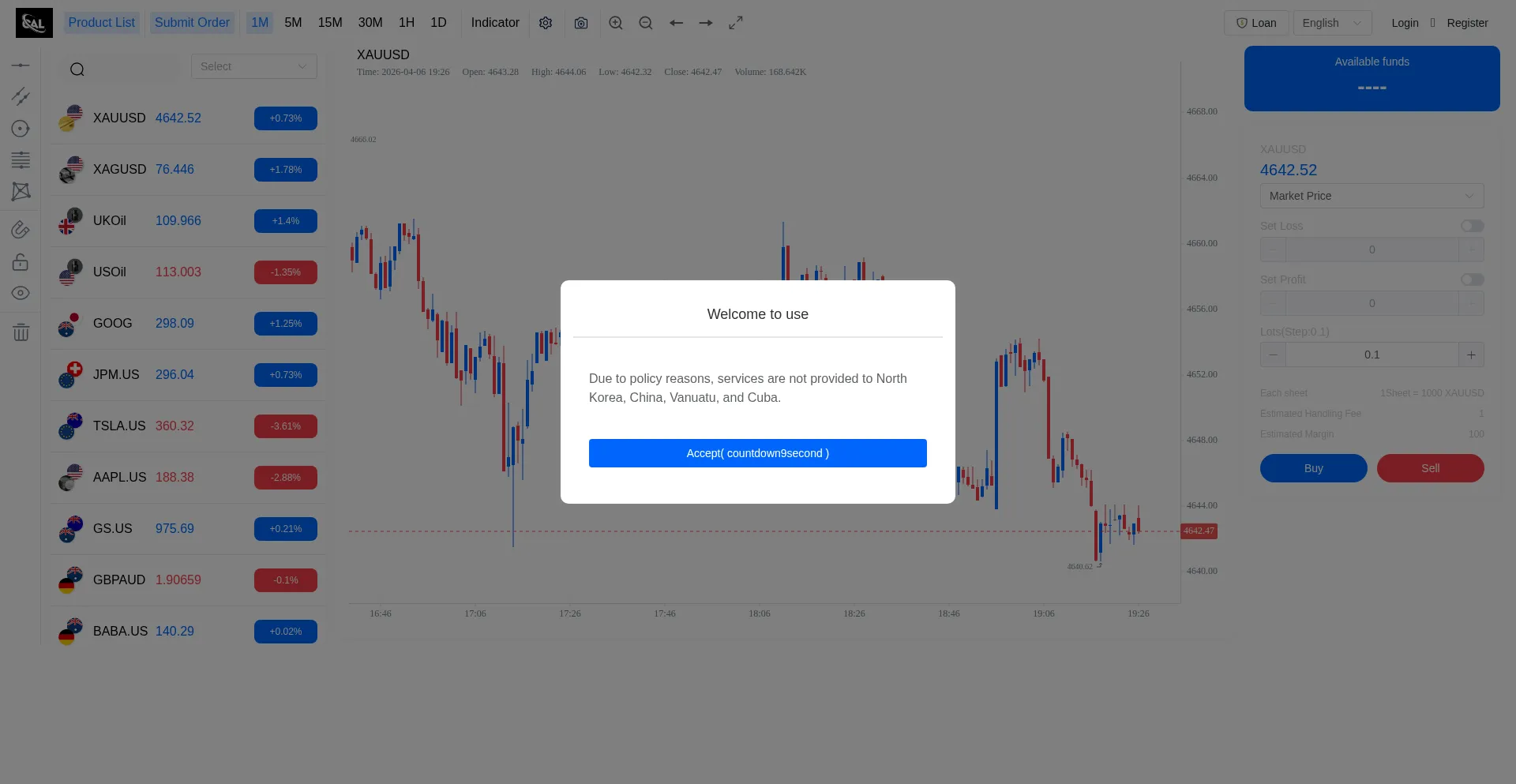
Task: Open the Market Price order type dropdown
Action: click(x=1372, y=196)
